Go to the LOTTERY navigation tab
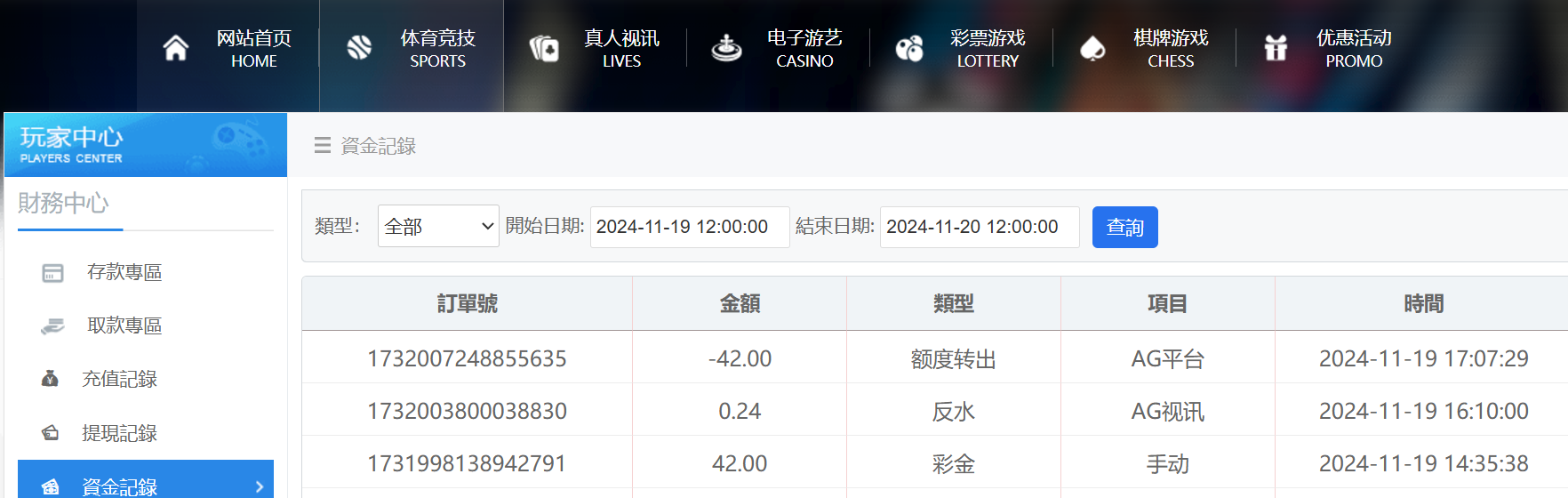 (987, 49)
